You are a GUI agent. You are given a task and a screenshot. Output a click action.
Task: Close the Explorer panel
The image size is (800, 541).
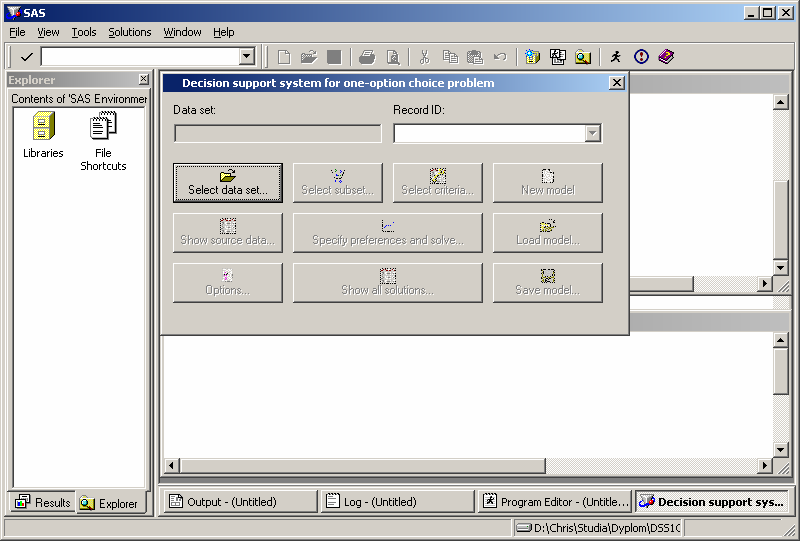coord(144,79)
